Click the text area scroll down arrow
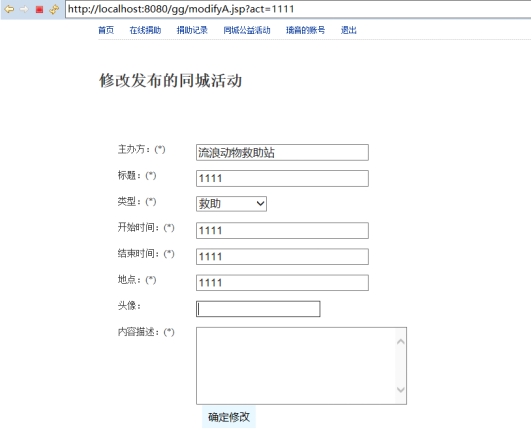Viewport: 532px width, 430px height. click(401, 390)
